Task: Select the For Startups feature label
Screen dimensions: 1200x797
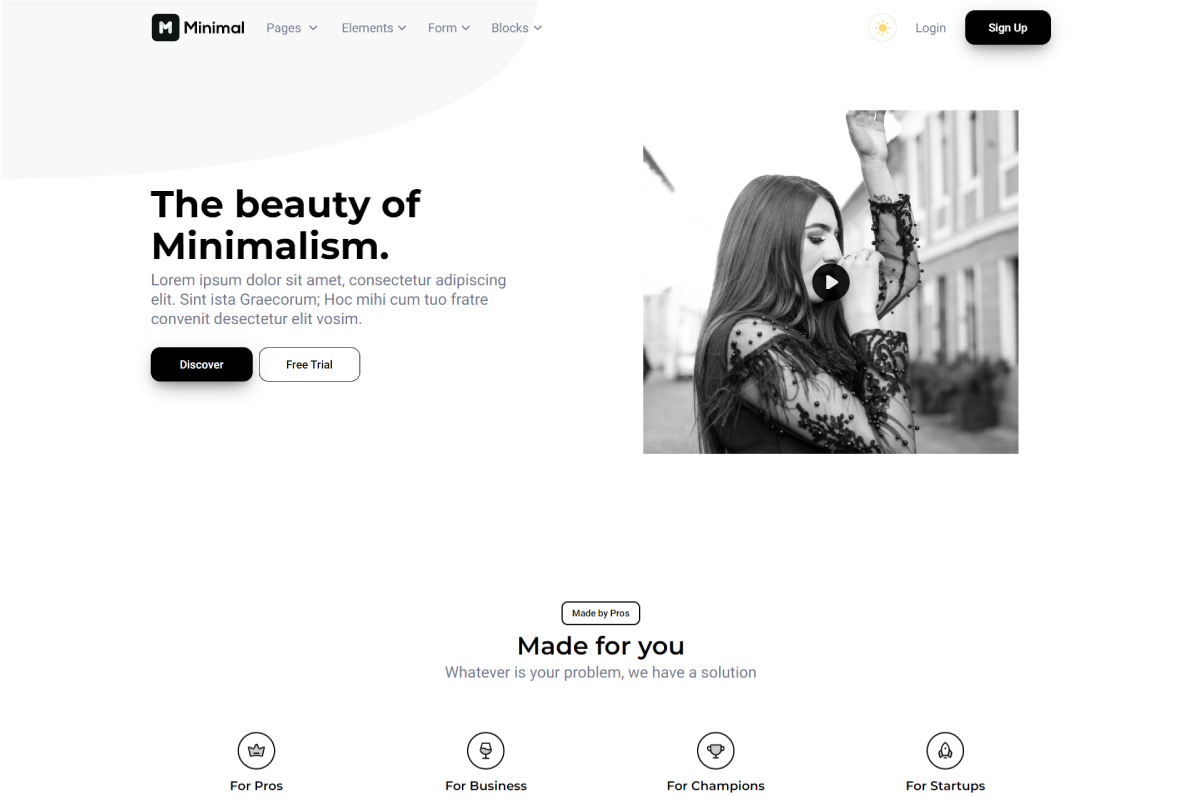Action: [945, 786]
